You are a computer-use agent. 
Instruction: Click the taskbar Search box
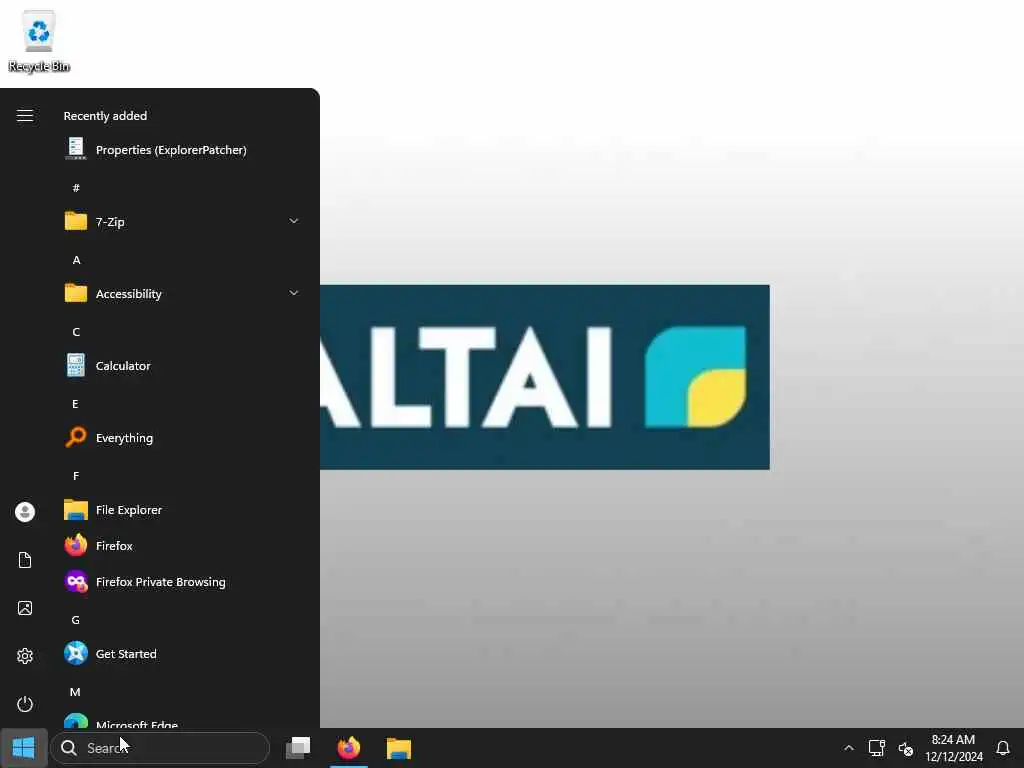tap(160, 748)
